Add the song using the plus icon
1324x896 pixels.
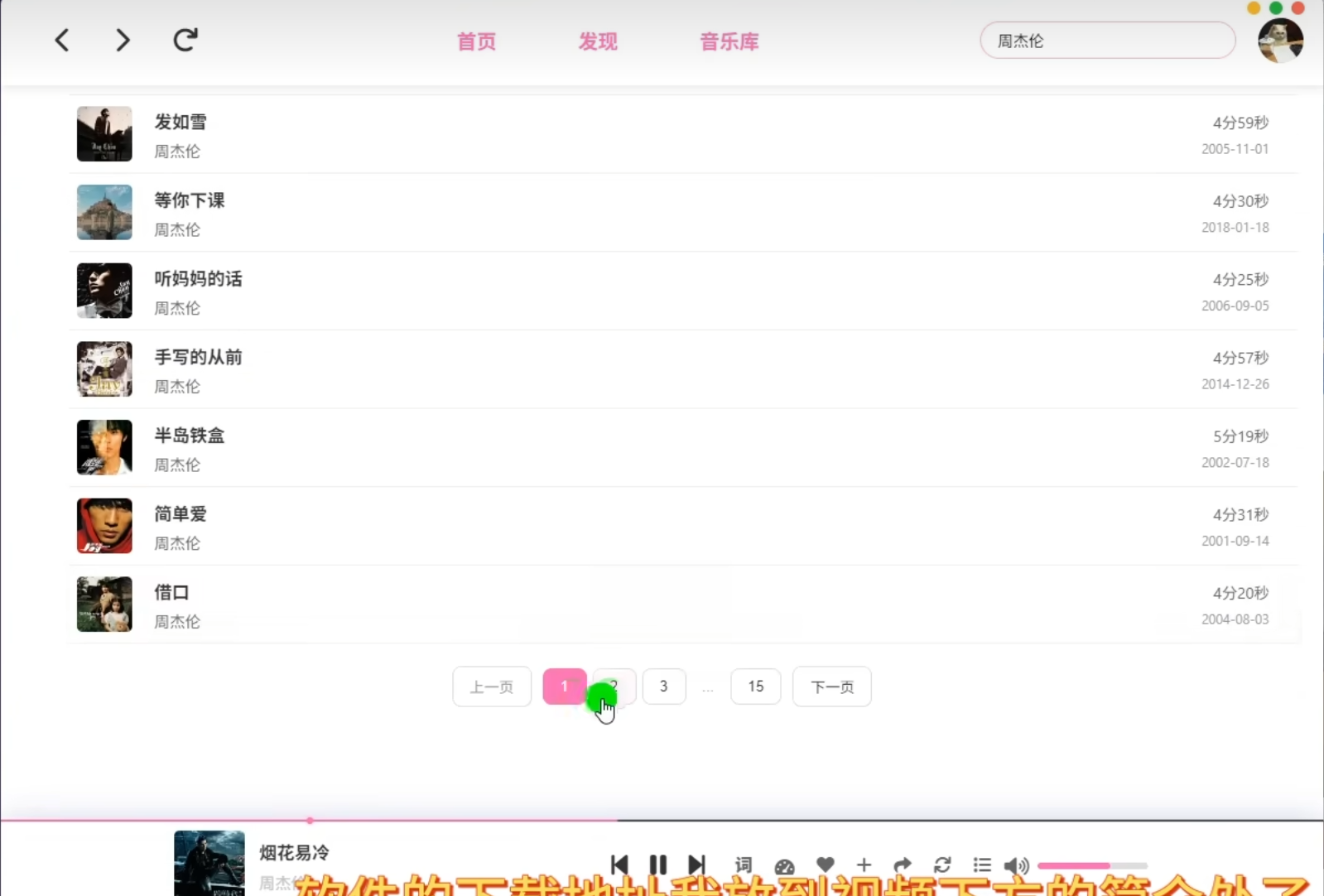(x=864, y=865)
